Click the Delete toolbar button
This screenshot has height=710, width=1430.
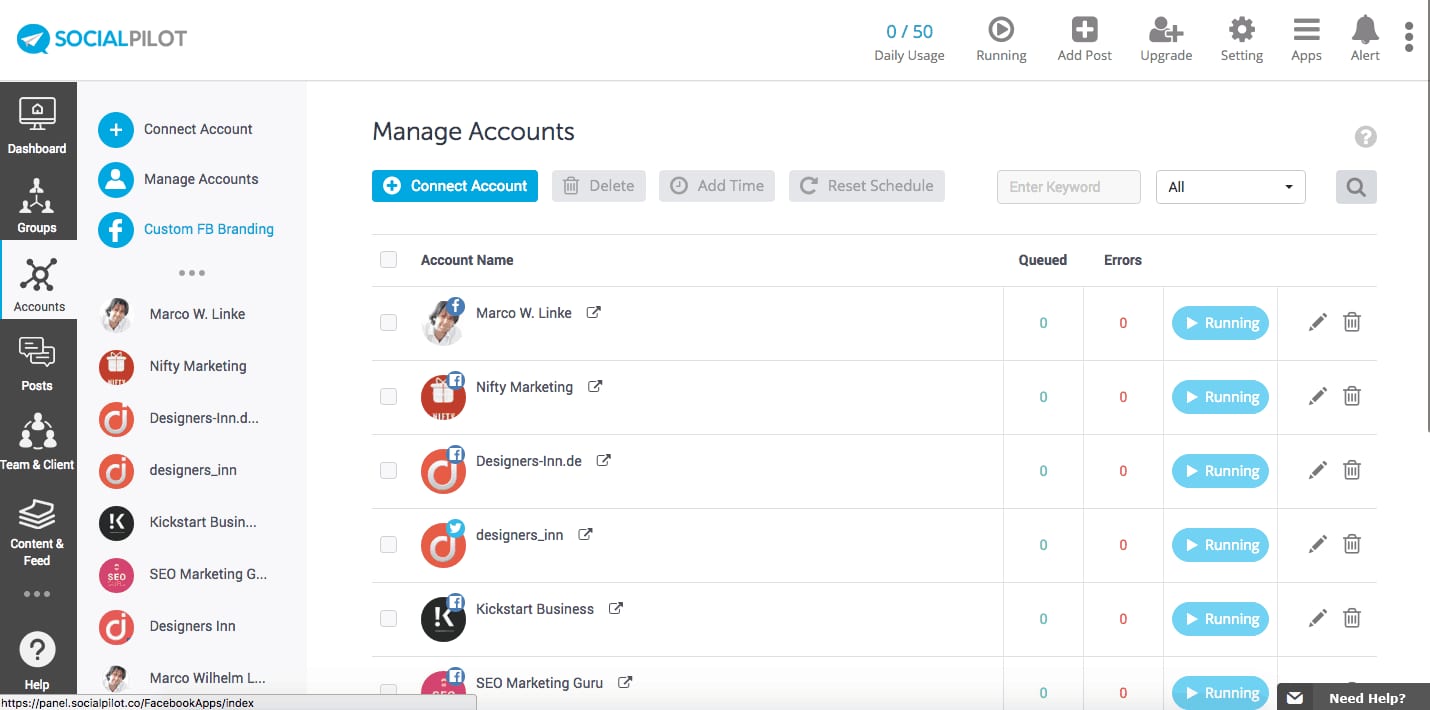pyautogui.click(x=599, y=186)
